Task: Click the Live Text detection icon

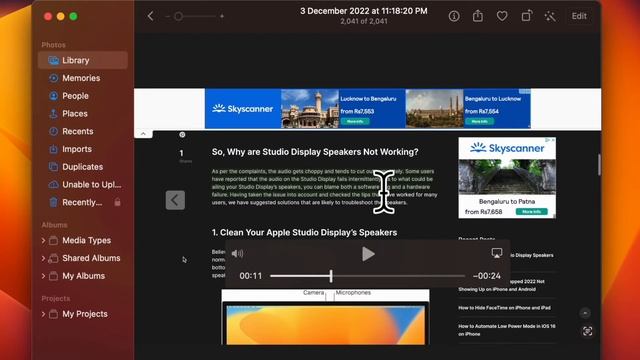Action: pos(587,331)
